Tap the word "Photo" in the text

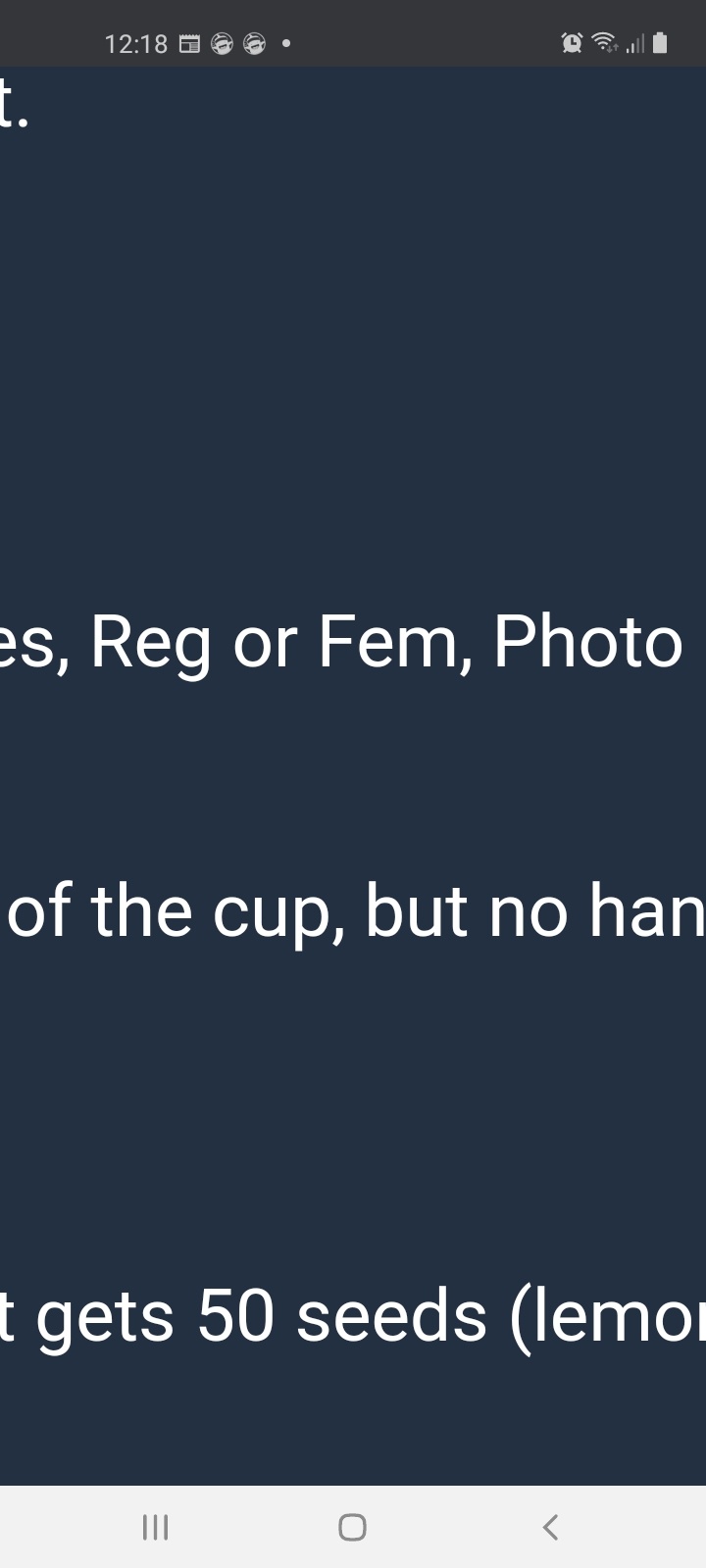pos(587,642)
